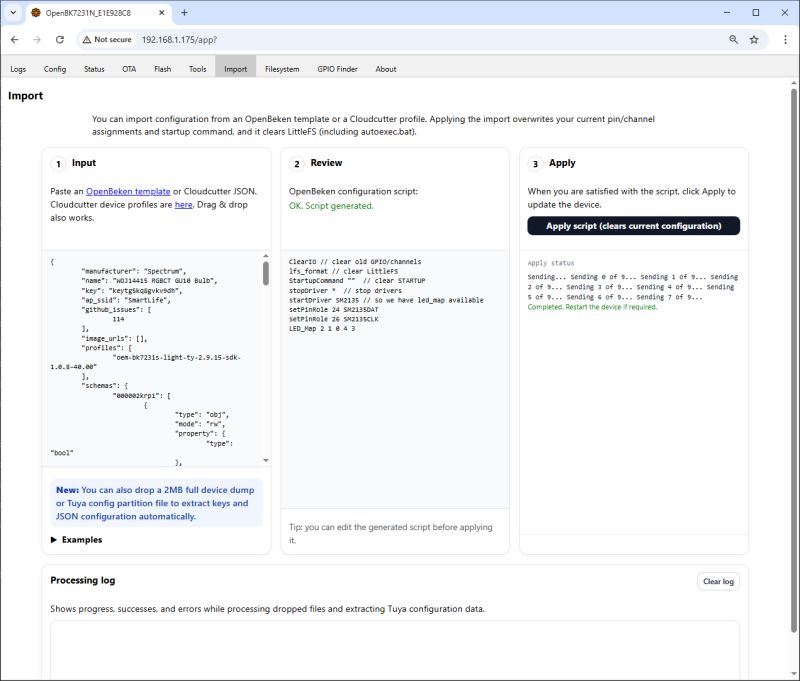Open the zoom magnifier control in address bar
Image resolution: width=800 pixels, height=681 pixels.
point(731,41)
